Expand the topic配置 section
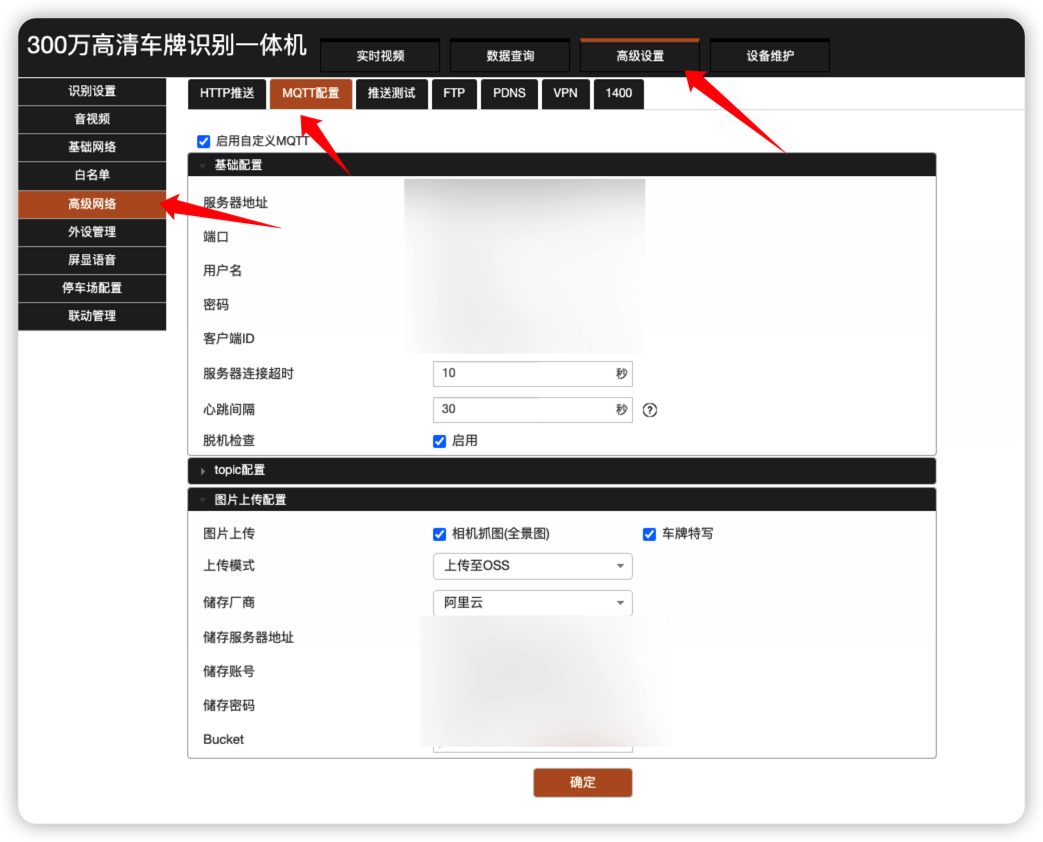 tap(240, 470)
